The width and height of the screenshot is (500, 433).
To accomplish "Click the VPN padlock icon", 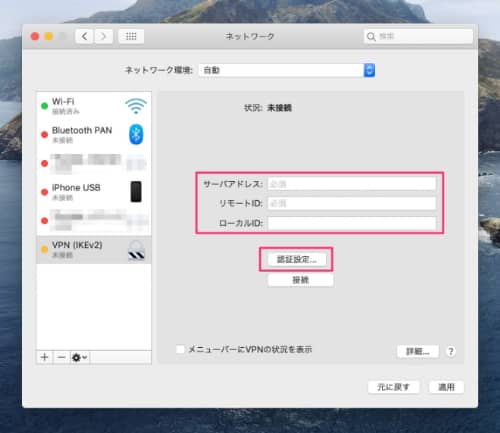I will (x=136, y=250).
